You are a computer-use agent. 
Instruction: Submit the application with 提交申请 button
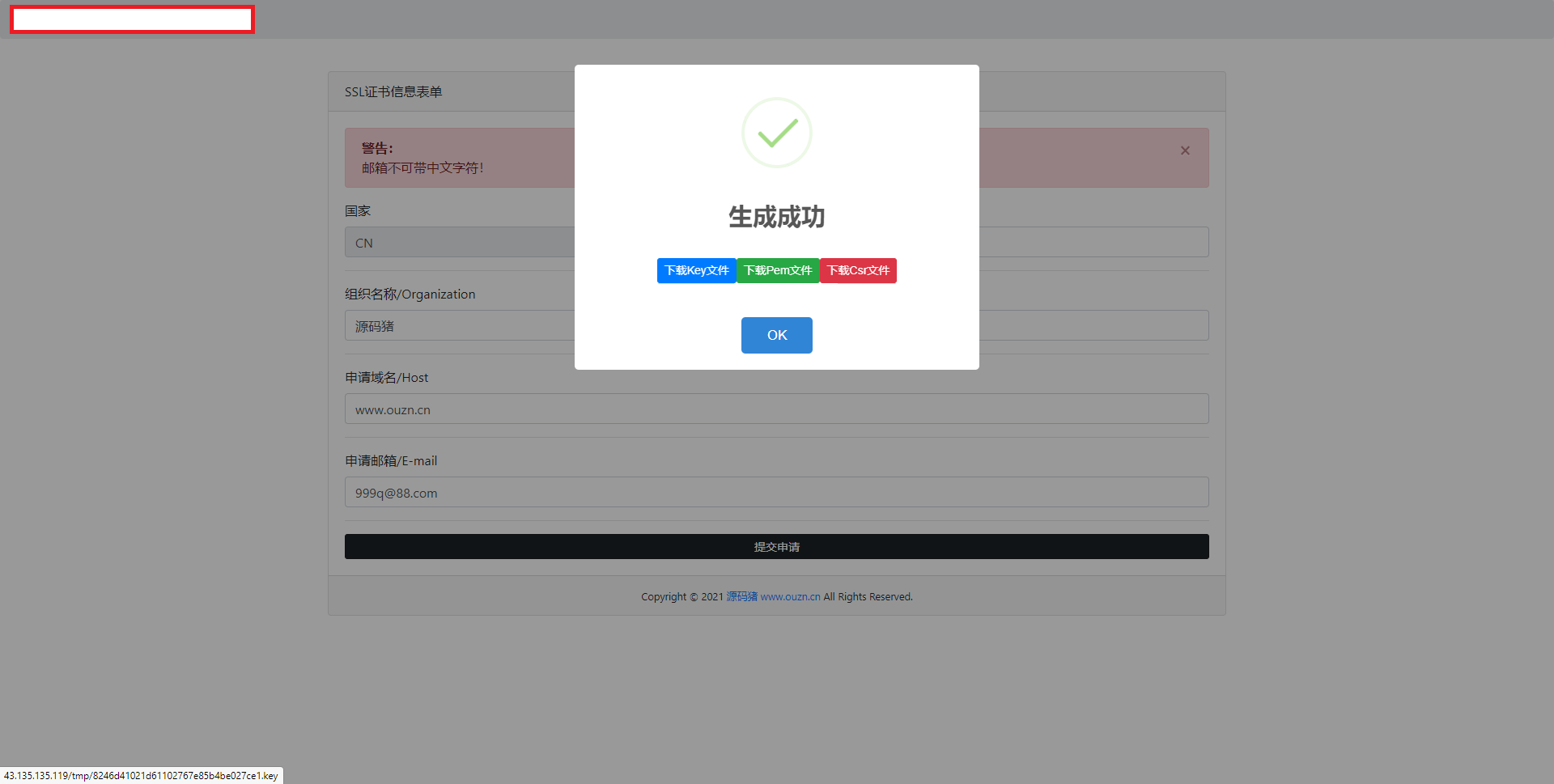pos(777,546)
